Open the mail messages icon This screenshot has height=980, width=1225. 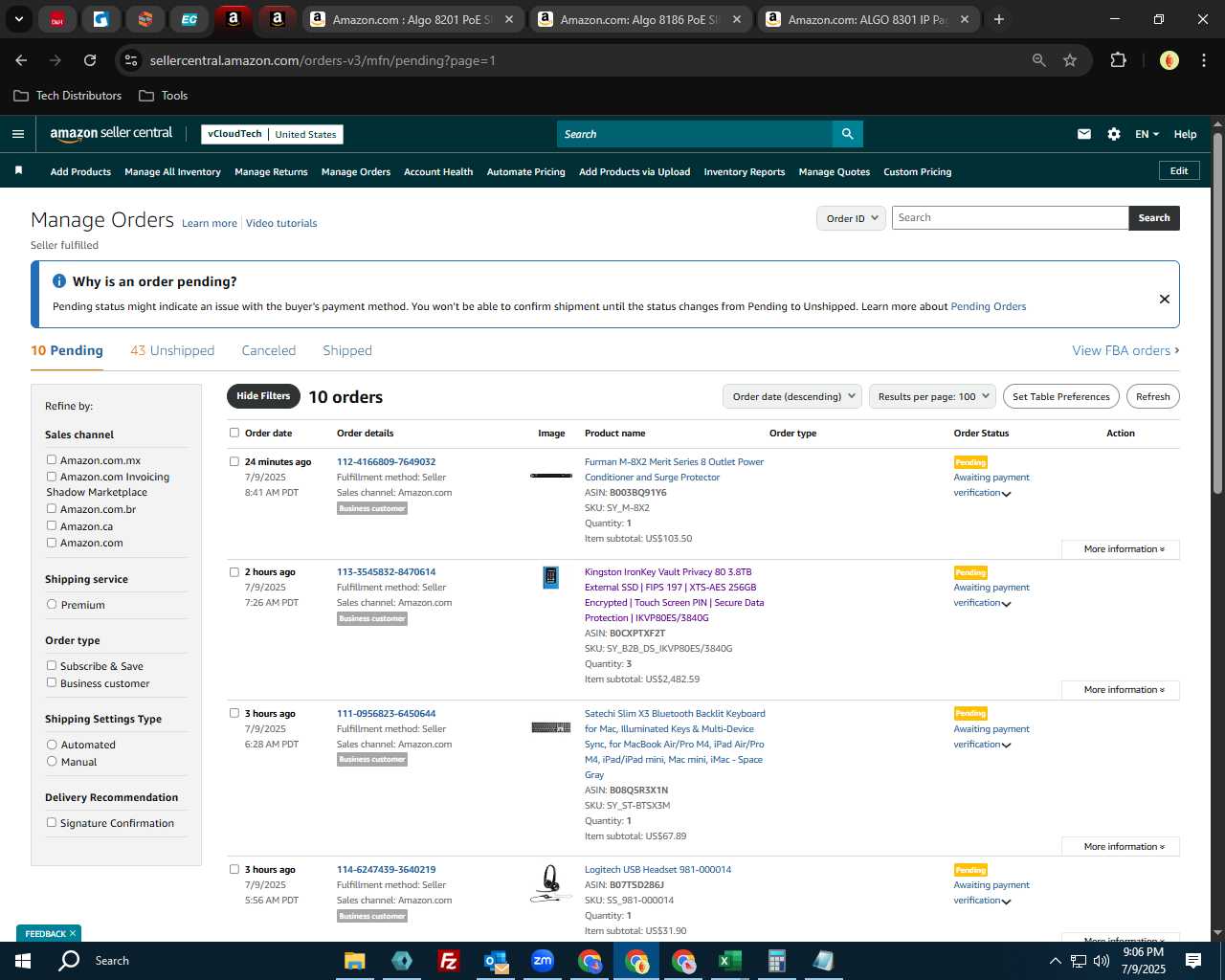pos(1084,134)
